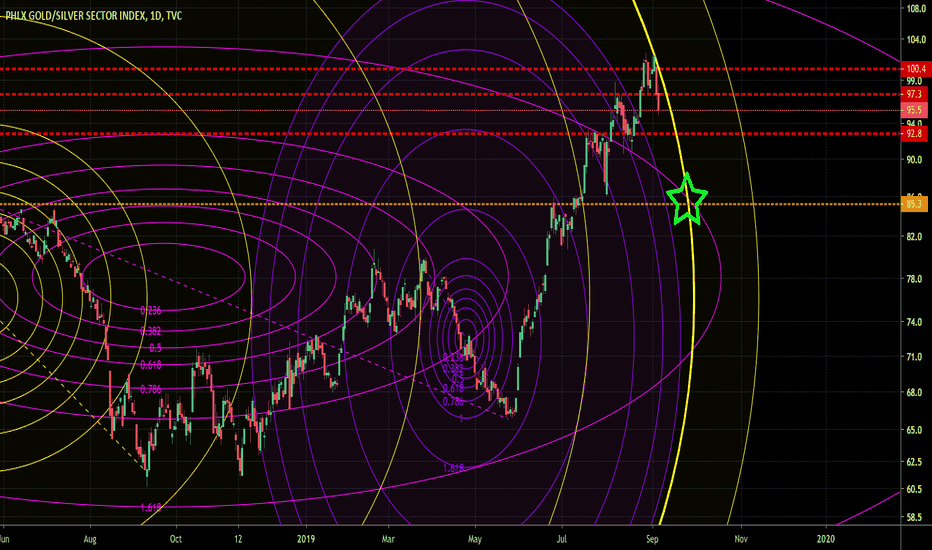Click the red 97.3 price label
This screenshot has height=550, width=932.
click(915, 95)
